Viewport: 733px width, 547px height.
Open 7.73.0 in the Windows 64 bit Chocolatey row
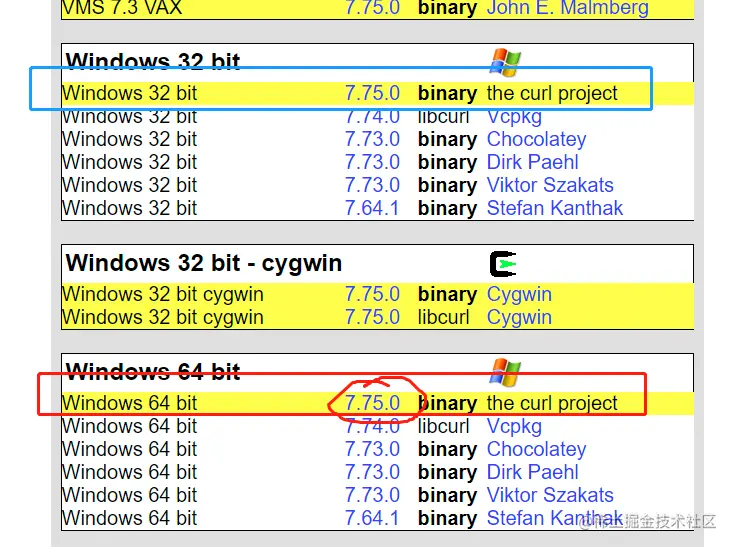point(373,449)
